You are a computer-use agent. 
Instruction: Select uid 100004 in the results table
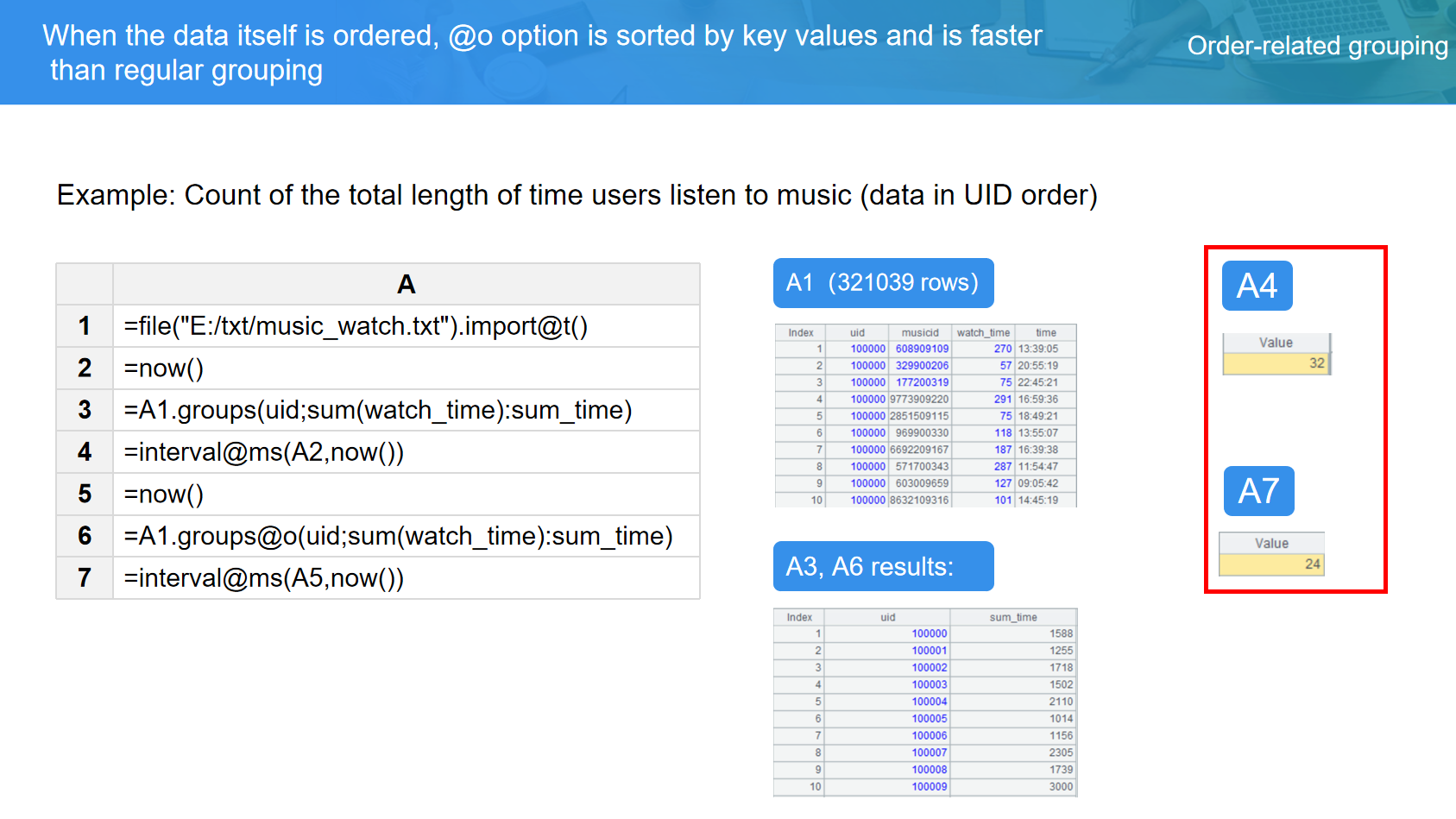click(x=929, y=702)
